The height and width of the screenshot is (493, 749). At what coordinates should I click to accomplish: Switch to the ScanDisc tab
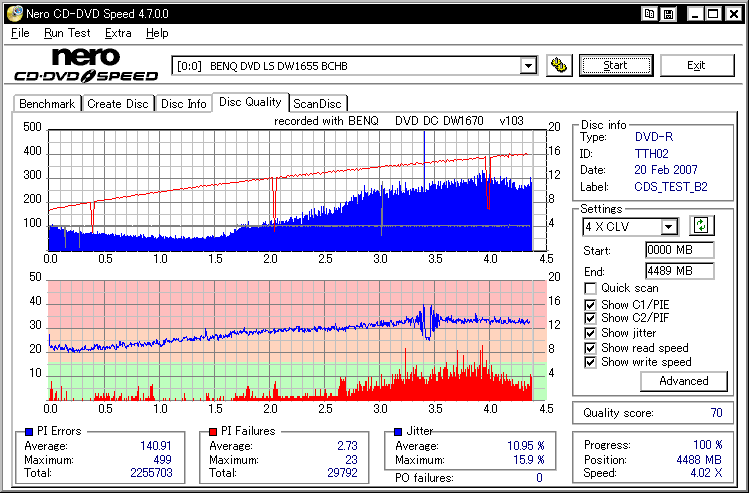click(x=318, y=104)
